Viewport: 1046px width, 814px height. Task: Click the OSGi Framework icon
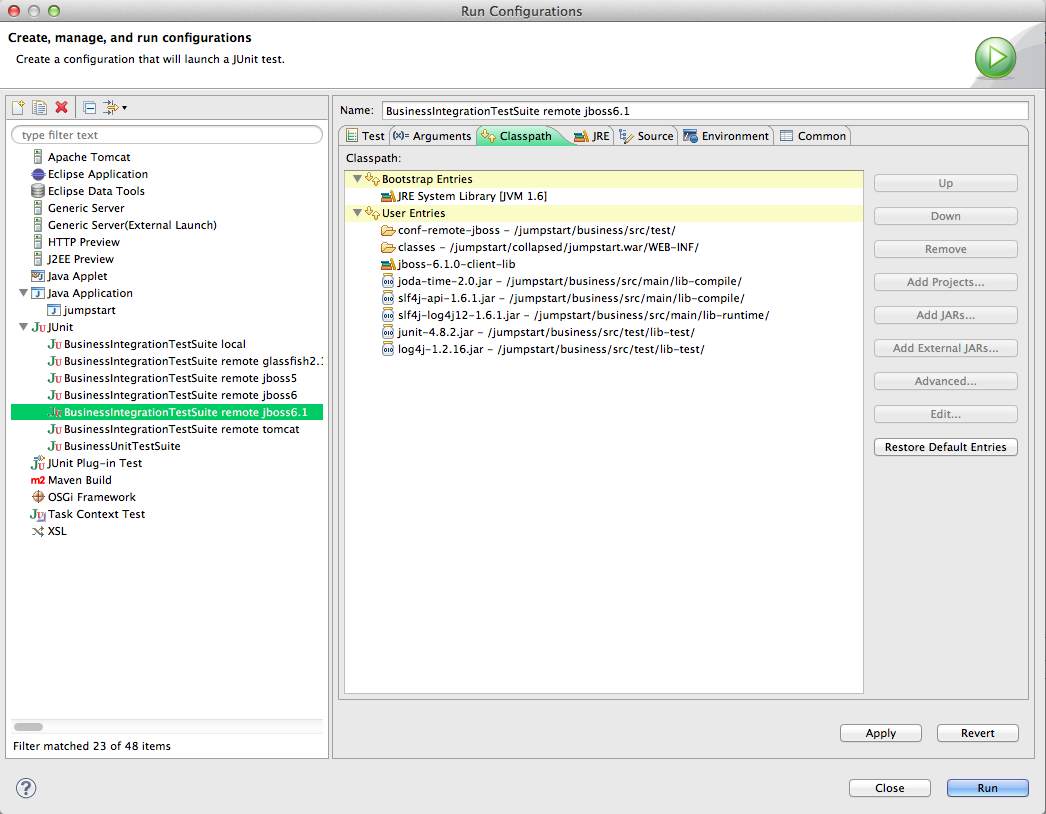pyautogui.click(x=38, y=497)
